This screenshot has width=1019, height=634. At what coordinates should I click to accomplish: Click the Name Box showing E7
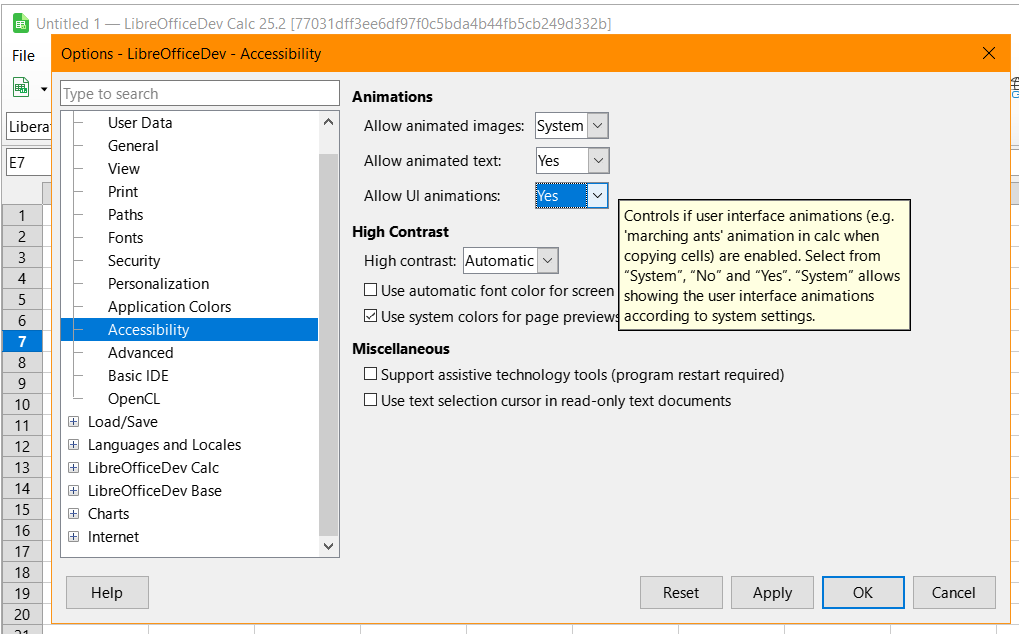(28, 162)
